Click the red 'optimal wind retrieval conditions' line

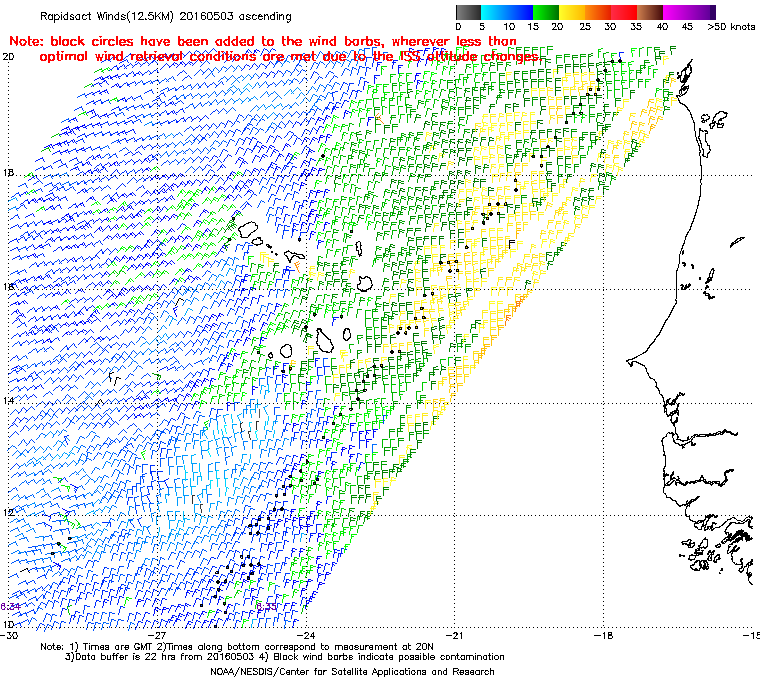point(290,57)
